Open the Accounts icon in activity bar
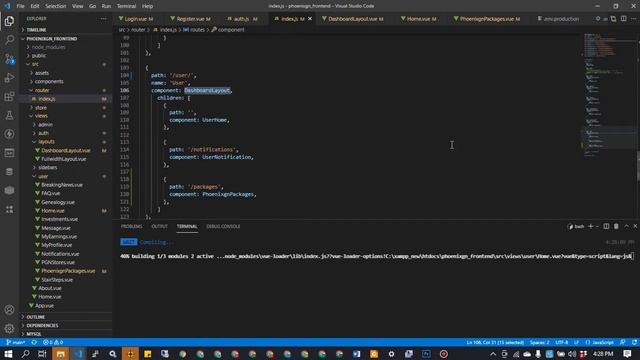This screenshot has width=640, height=360. (9, 310)
